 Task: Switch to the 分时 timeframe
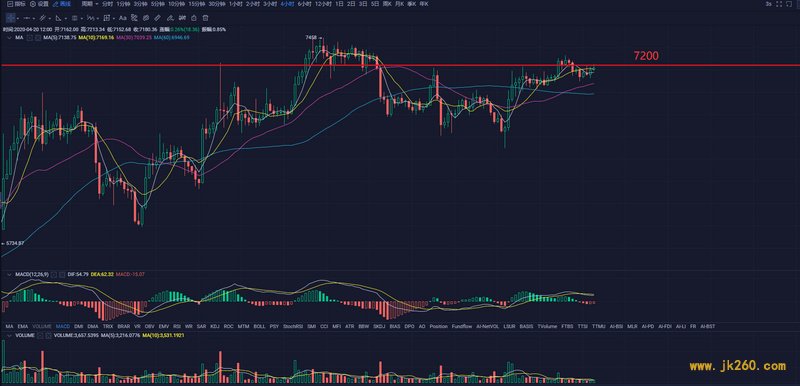[x=107, y=4]
